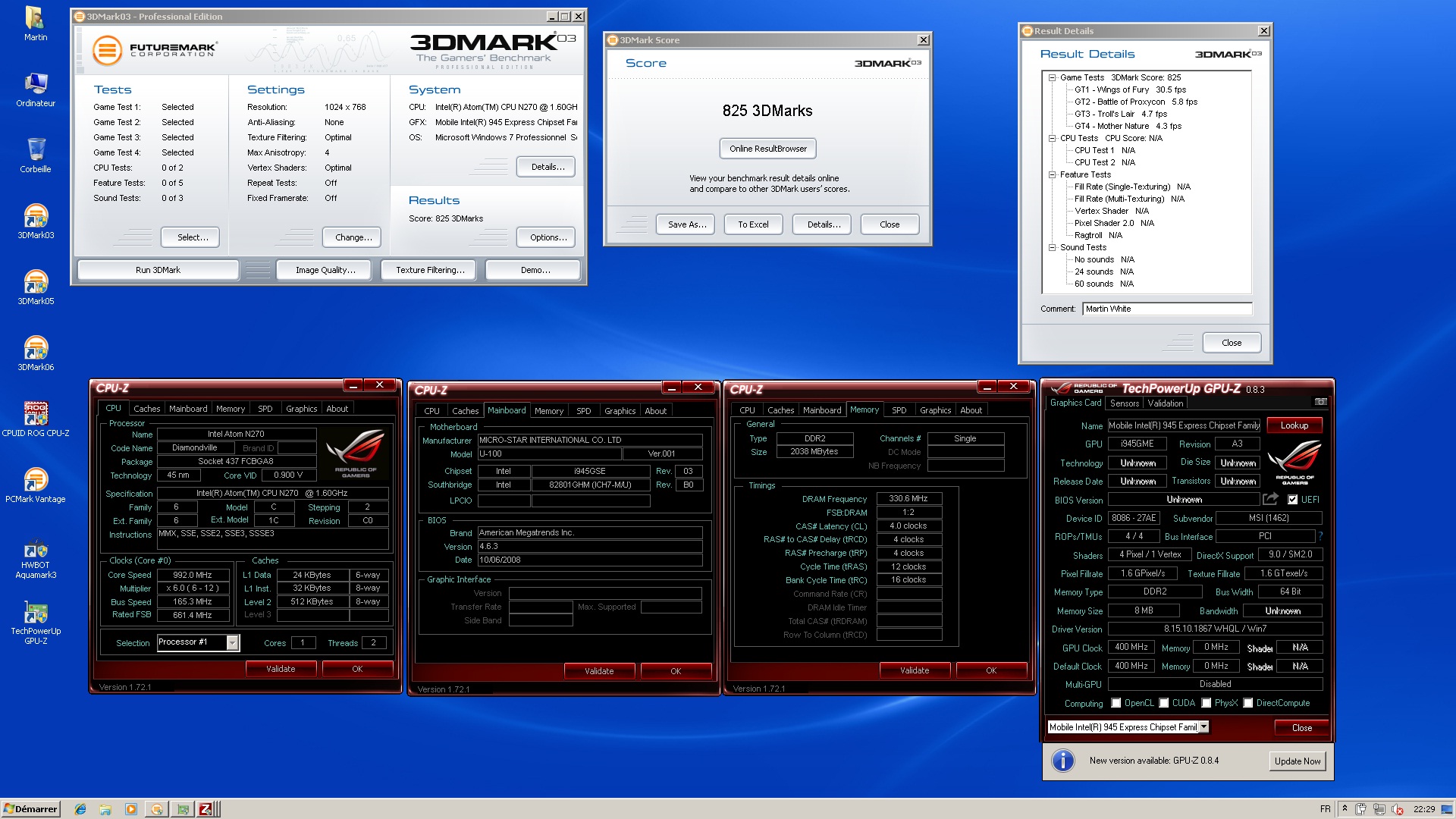
Task: Click the volume speaker tray icon
Action: pyautogui.click(x=1398, y=809)
